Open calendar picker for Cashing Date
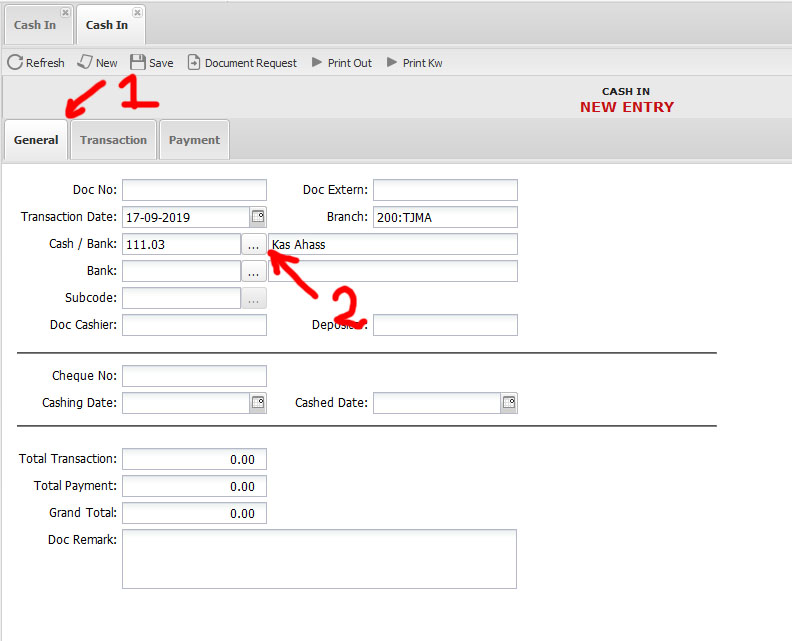The height and width of the screenshot is (641, 792). pyautogui.click(x=258, y=403)
